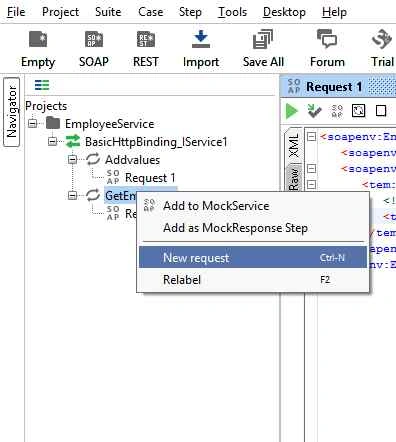Select the highlighted GetEm operation item

click(121, 196)
